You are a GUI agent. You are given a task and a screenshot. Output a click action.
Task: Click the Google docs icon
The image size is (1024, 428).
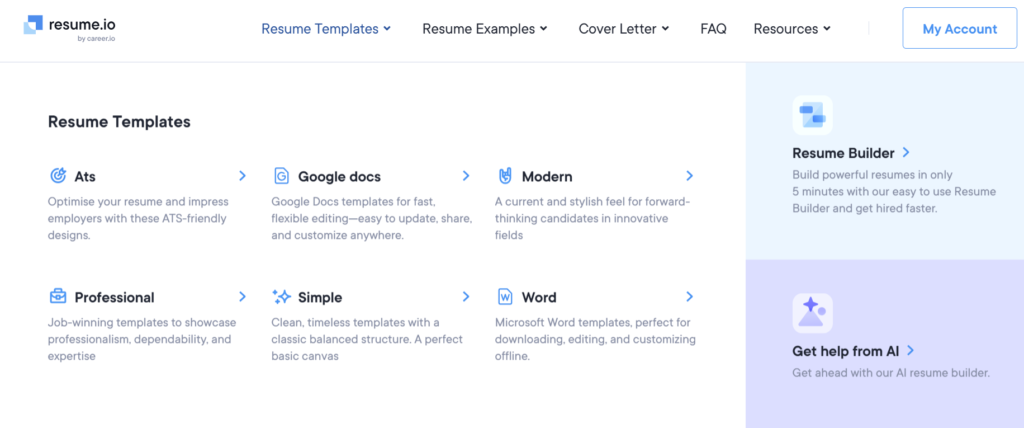point(281,176)
